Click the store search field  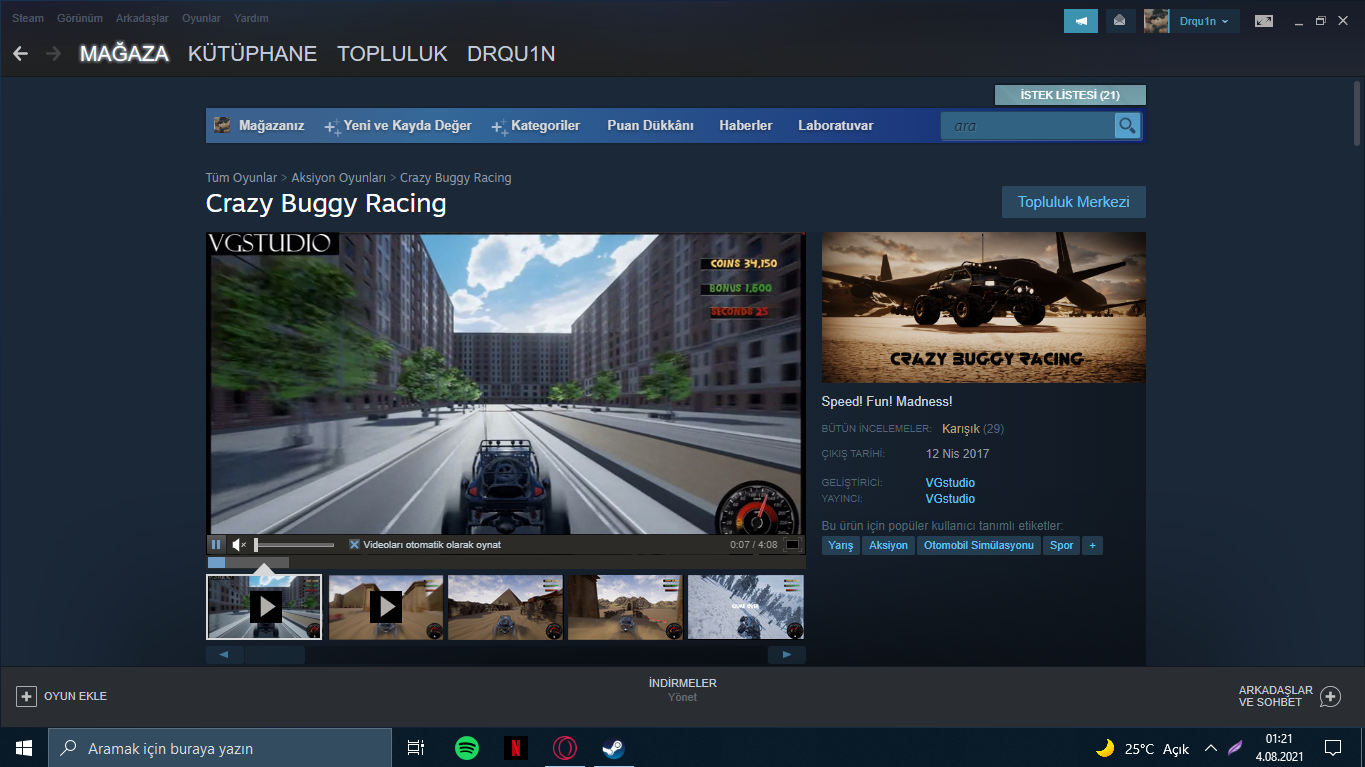pos(1028,126)
